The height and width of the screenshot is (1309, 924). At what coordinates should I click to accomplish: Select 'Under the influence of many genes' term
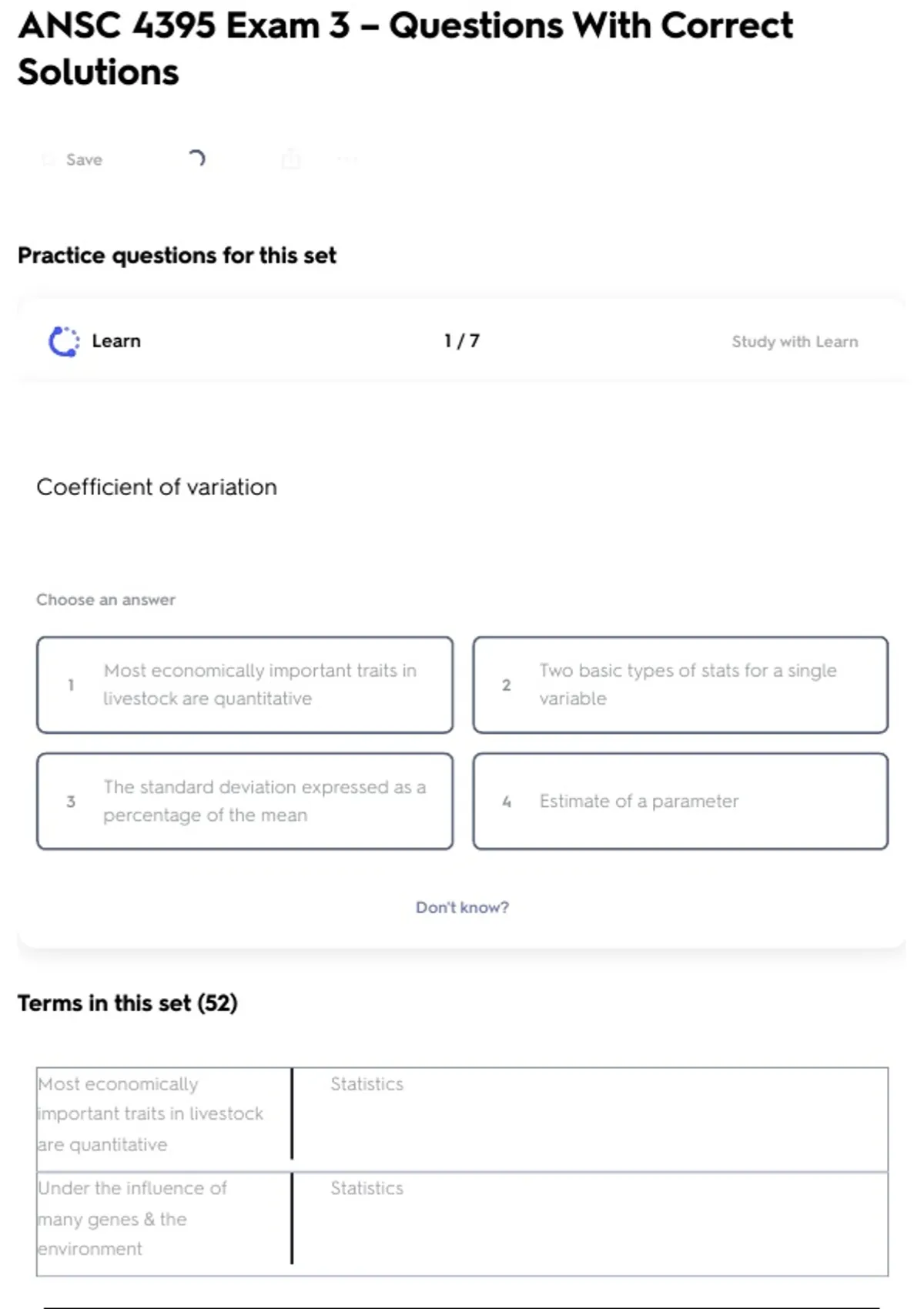tap(132, 1218)
